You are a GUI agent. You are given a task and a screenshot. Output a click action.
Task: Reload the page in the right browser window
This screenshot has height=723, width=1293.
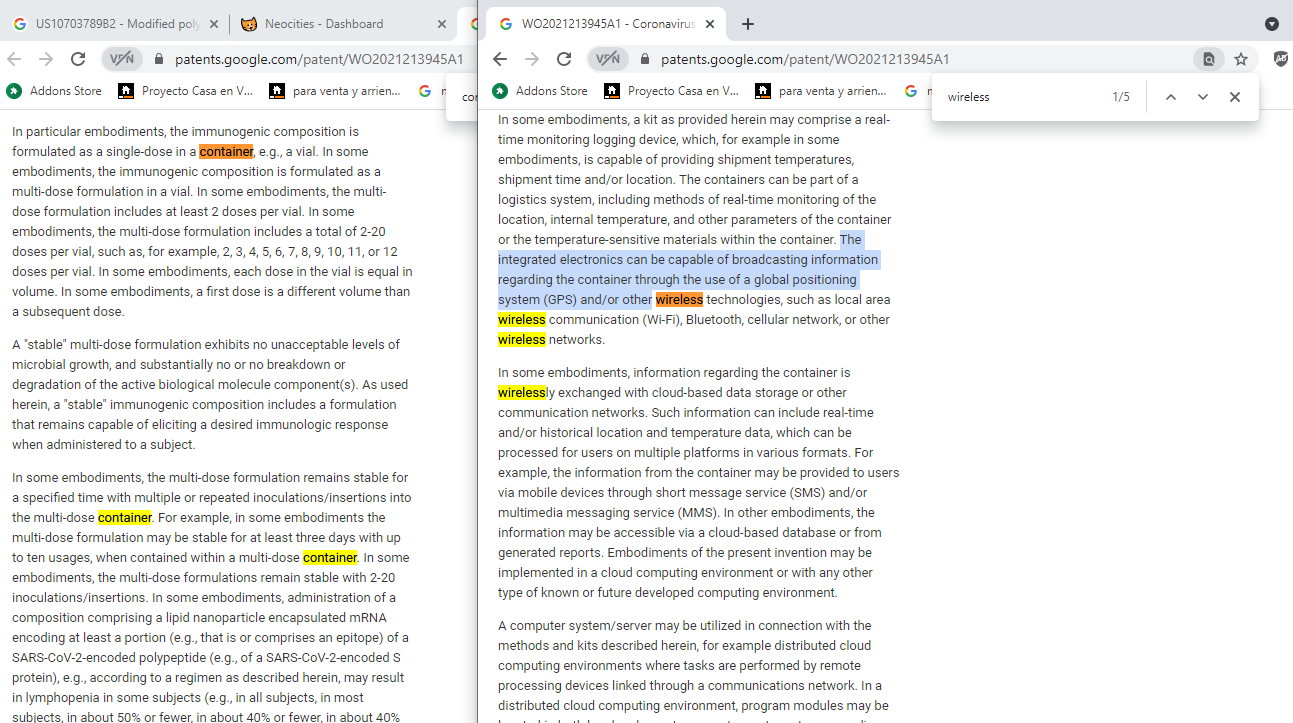tap(564, 59)
